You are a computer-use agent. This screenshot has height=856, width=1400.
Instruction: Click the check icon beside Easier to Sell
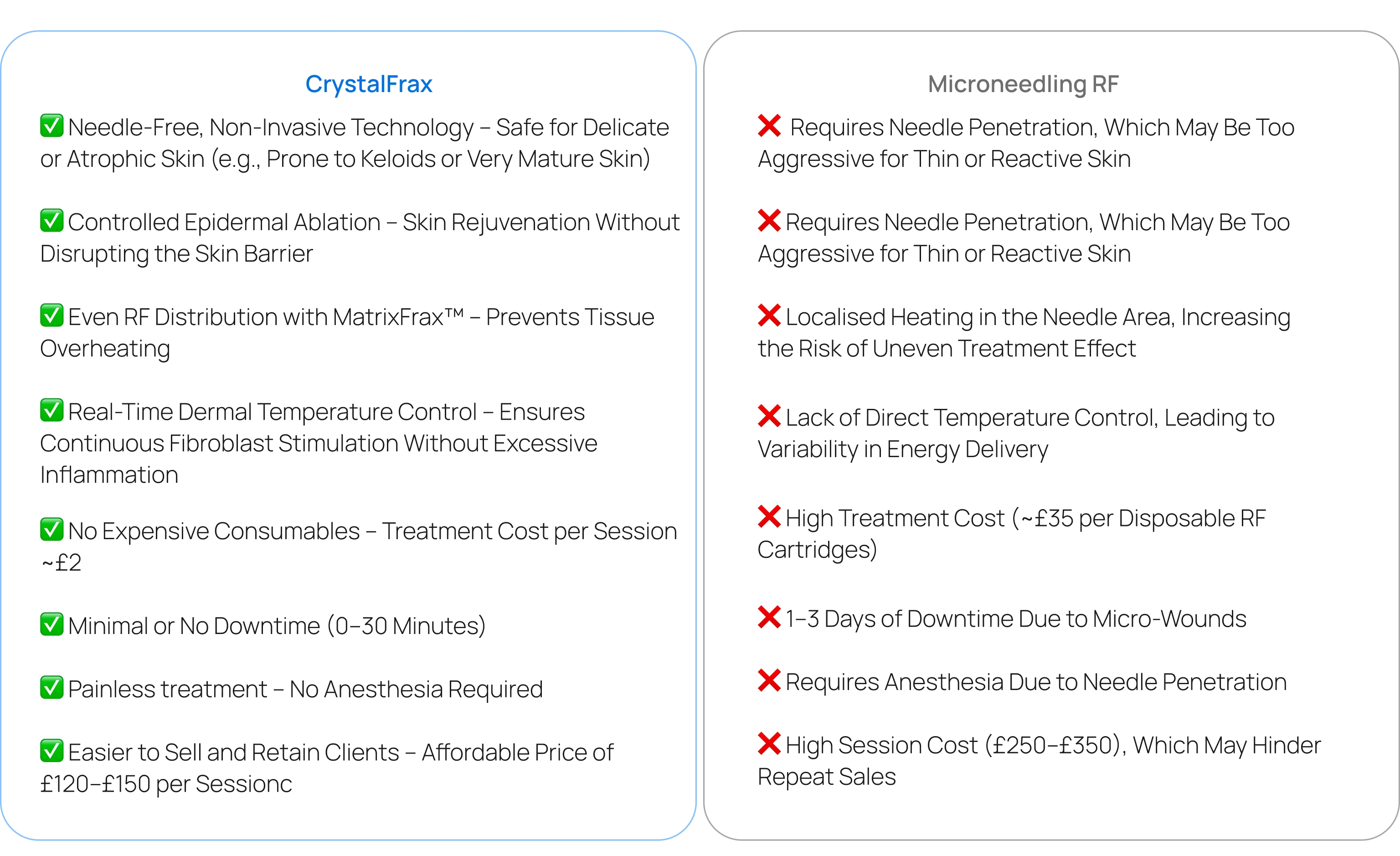51,751
